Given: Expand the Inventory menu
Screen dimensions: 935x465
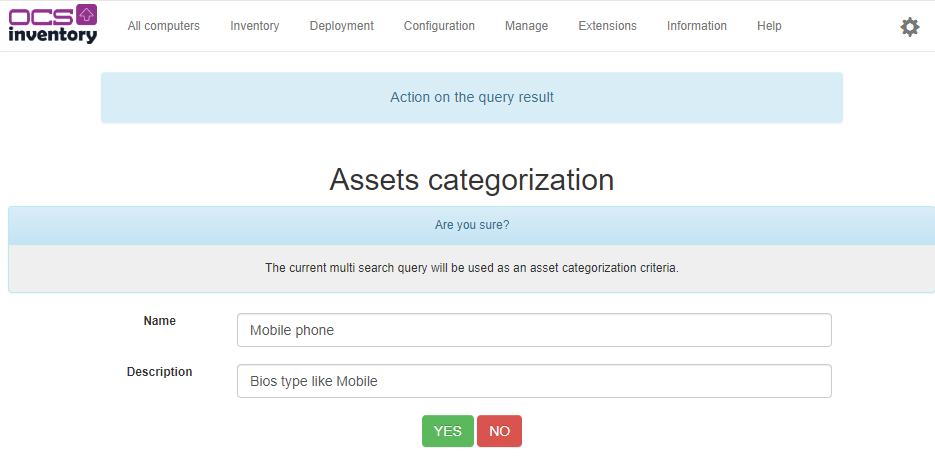Looking at the screenshot, I should pos(254,26).
